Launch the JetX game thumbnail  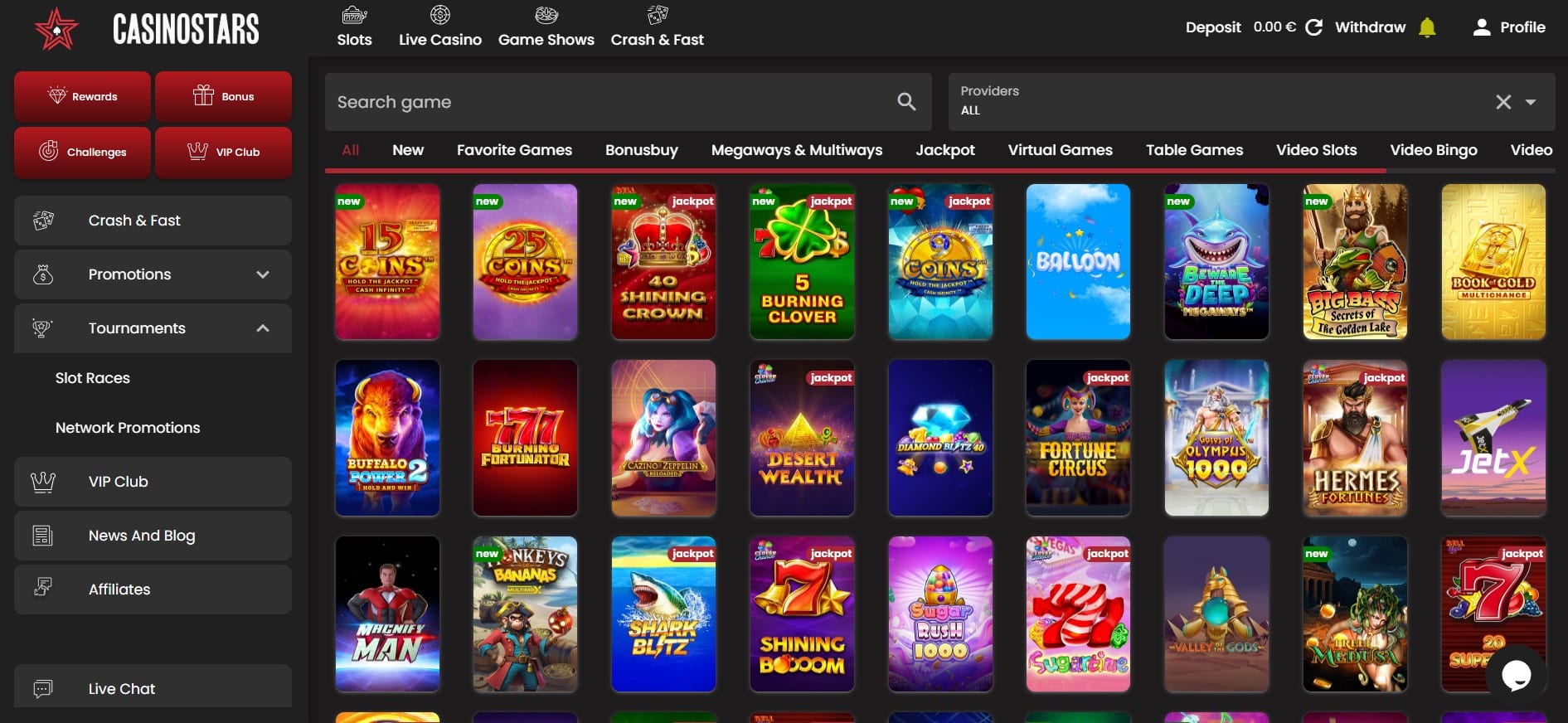click(x=1493, y=438)
